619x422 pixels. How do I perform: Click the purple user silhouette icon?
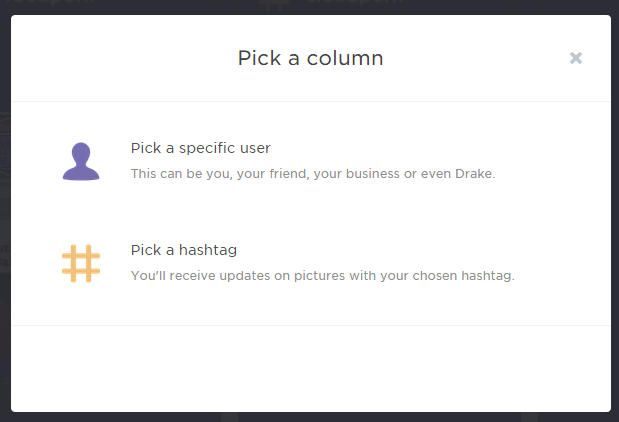tap(81, 161)
